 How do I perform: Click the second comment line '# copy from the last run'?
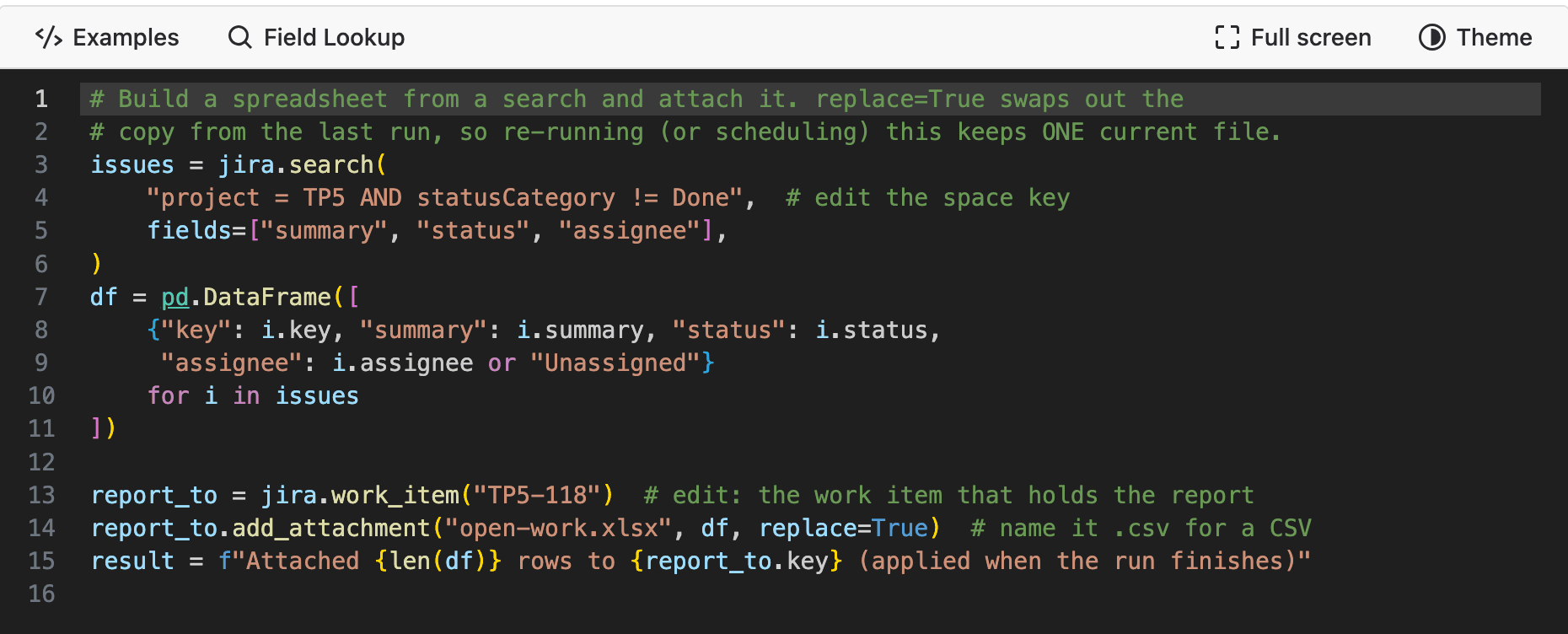685,132
